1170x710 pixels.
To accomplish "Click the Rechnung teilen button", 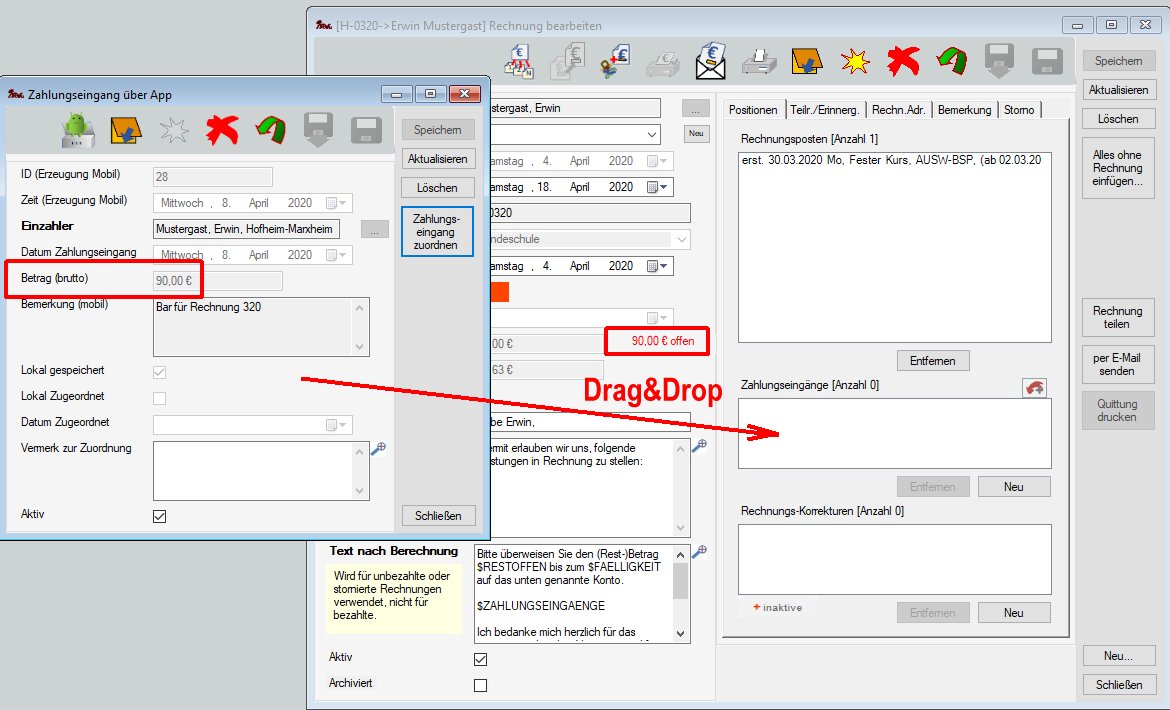I will pos(1117,318).
